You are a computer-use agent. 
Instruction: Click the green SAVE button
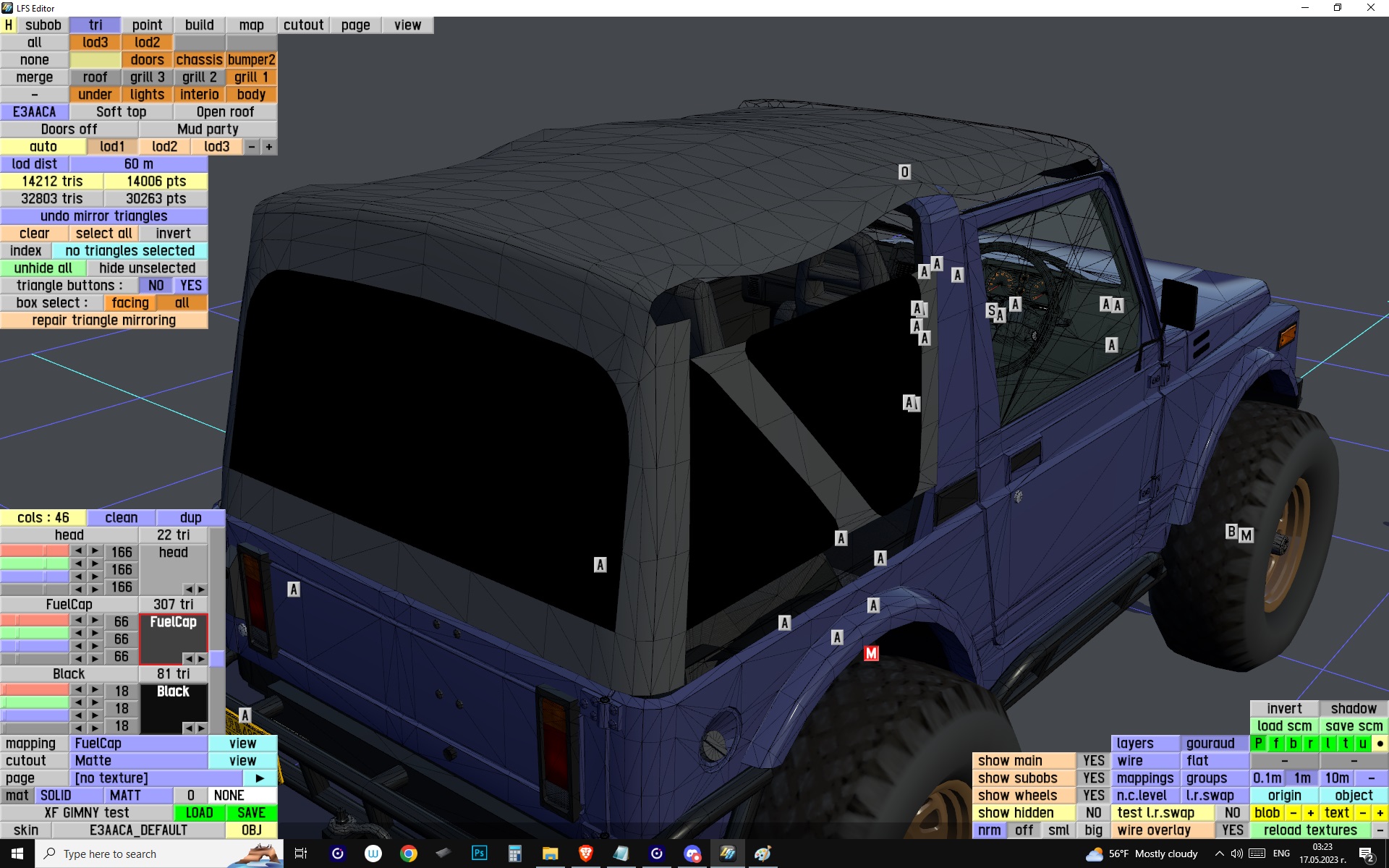point(251,812)
